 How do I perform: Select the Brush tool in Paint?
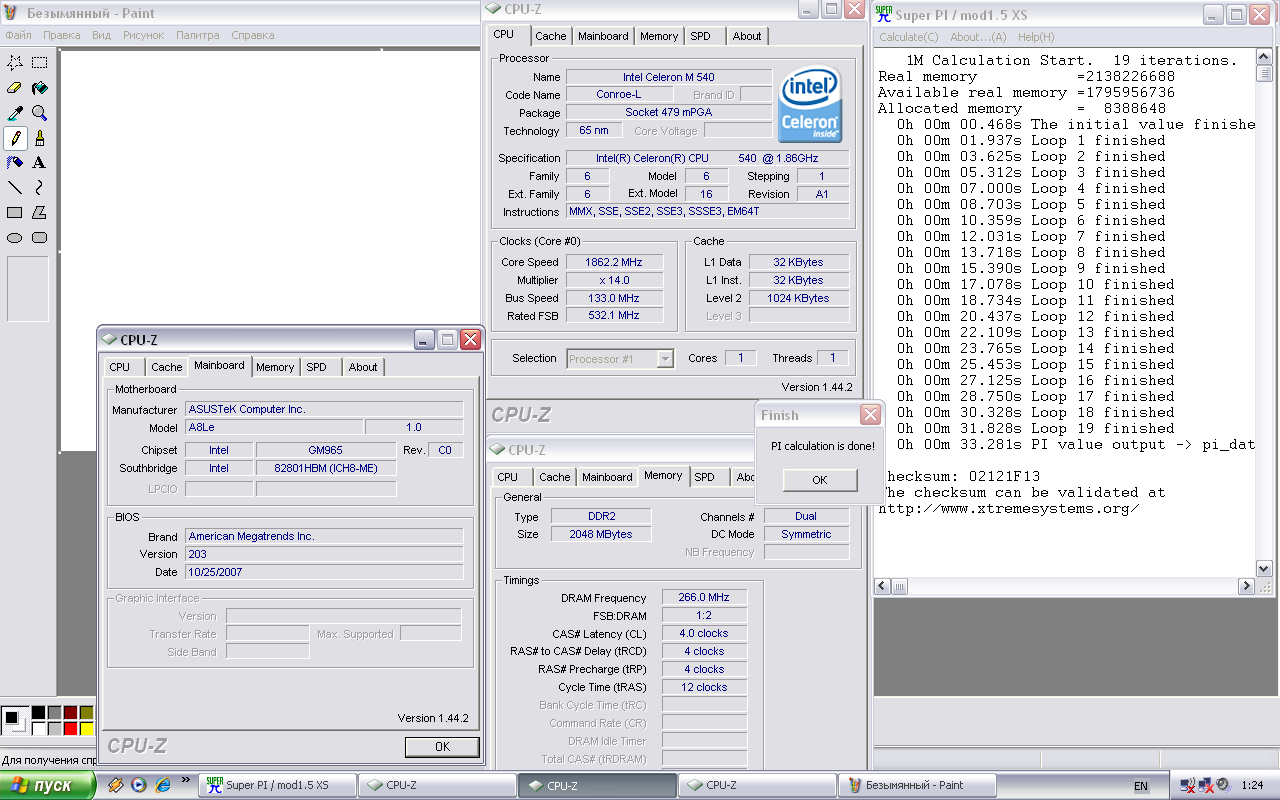coord(39,138)
